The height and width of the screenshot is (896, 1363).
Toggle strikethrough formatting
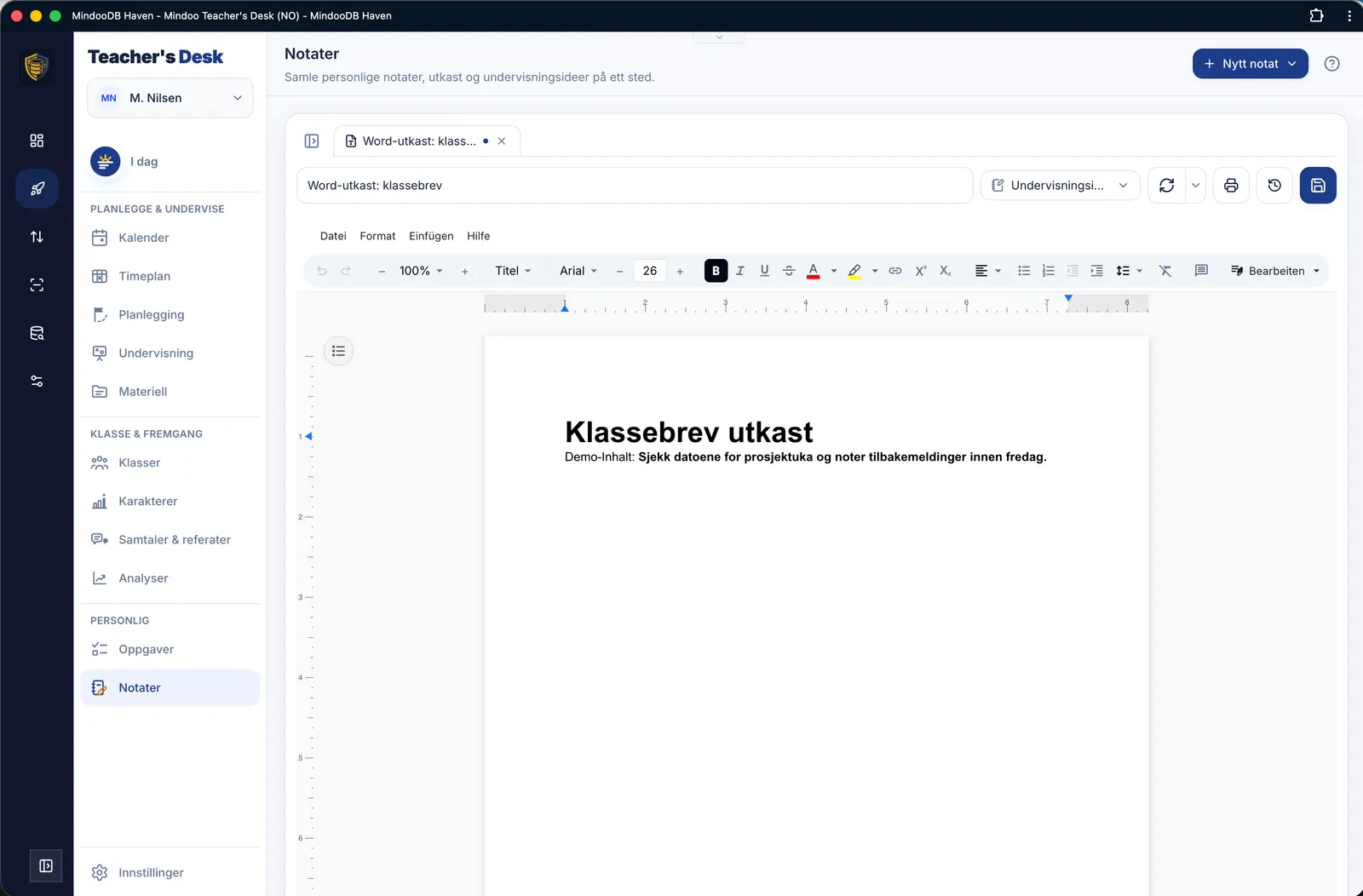(789, 271)
